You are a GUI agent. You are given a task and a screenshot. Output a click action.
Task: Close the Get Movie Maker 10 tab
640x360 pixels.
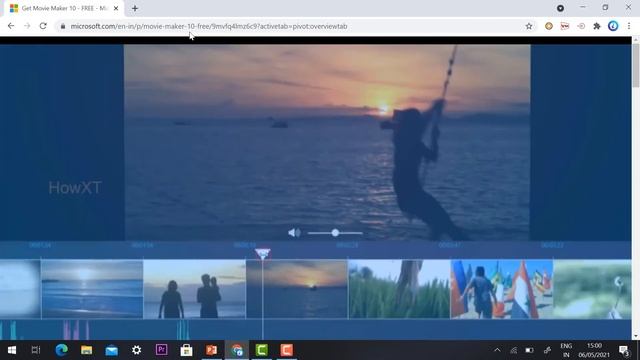tap(116, 8)
